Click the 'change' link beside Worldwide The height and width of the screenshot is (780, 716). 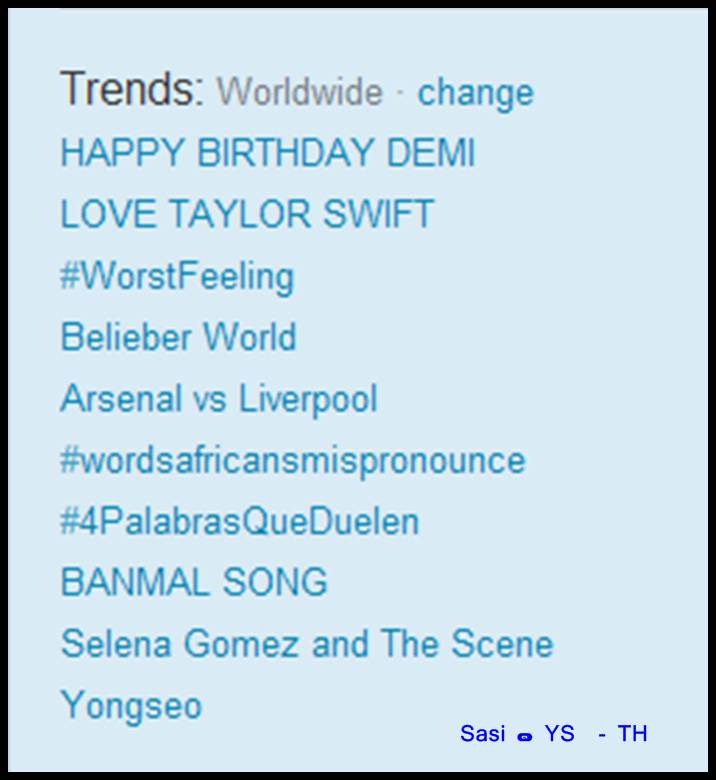[475, 93]
